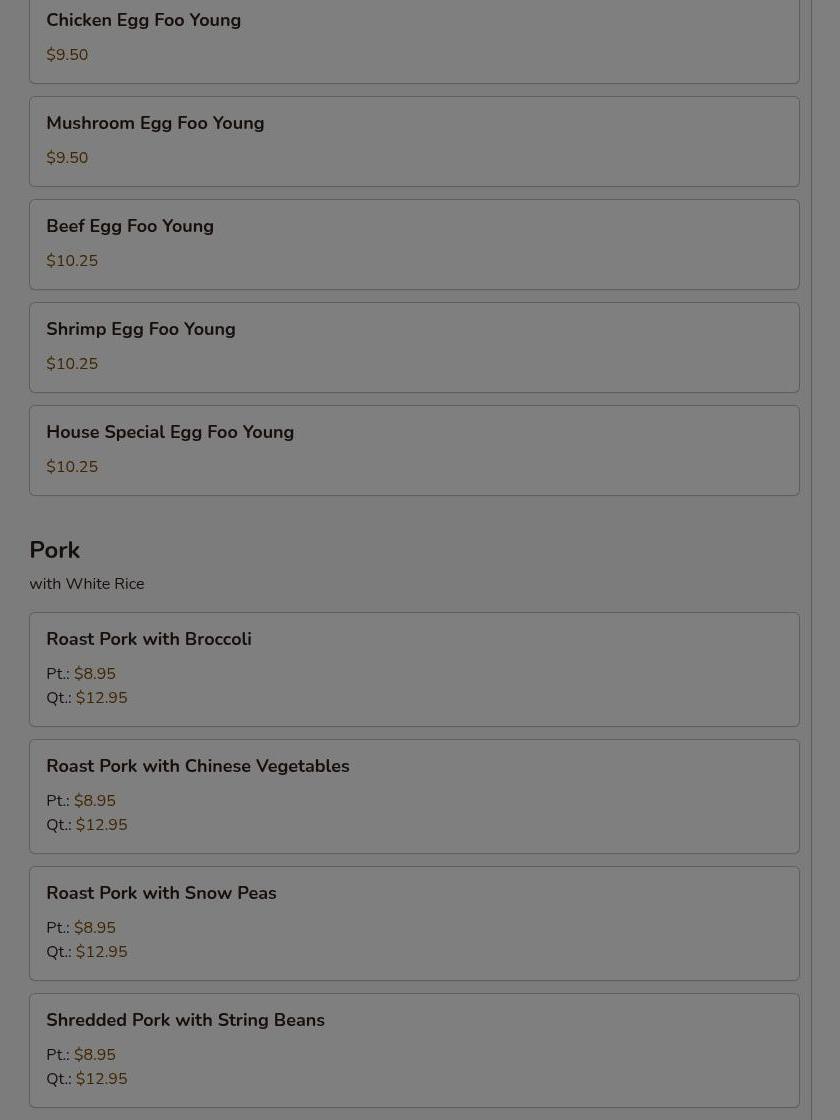Select Shredded Pork with String Beans
Viewport: 840px width, 1120px height.
pyautogui.click(x=414, y=1051)
